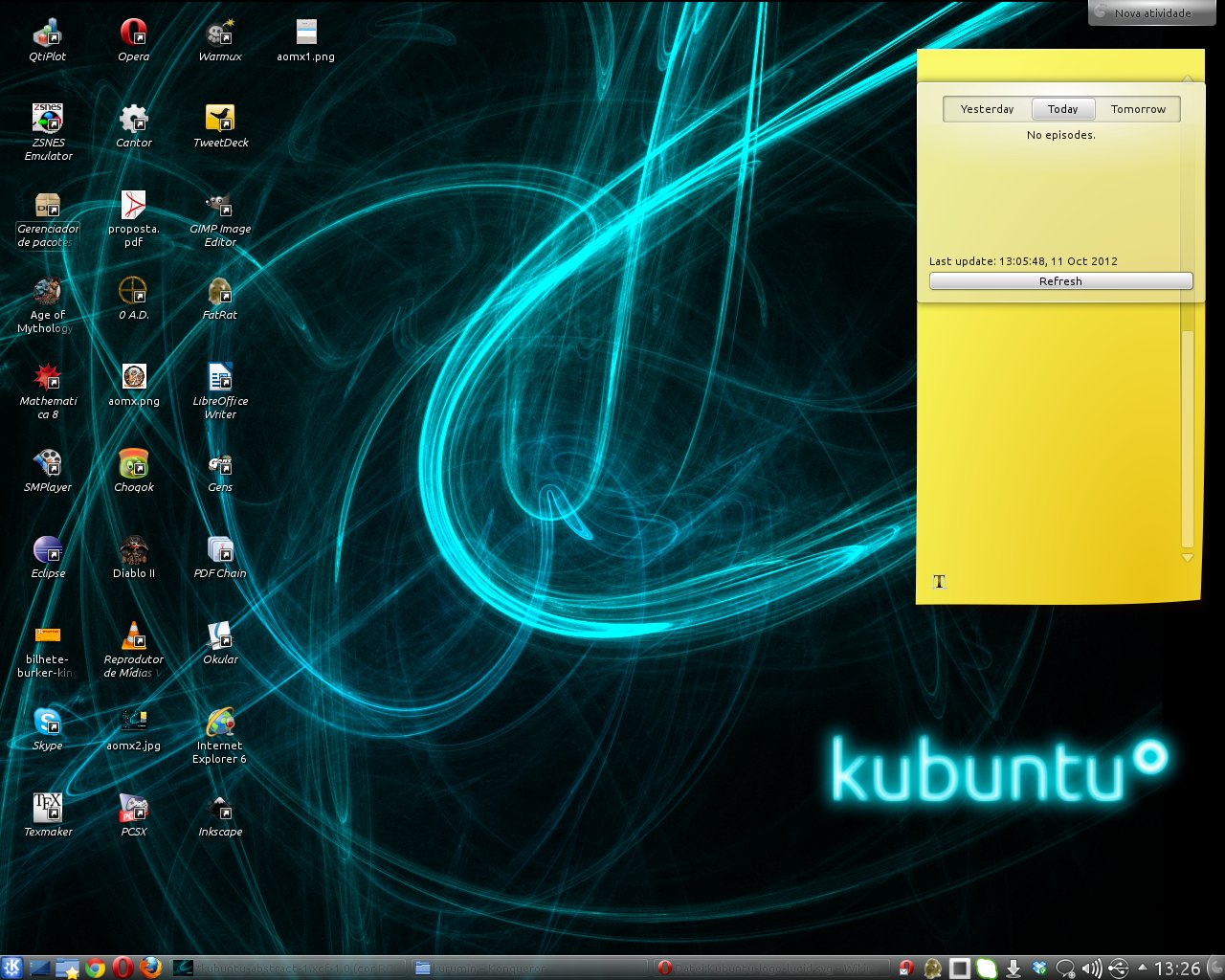Switch to the kurumin Konqueror window

[x=529, y=968]
